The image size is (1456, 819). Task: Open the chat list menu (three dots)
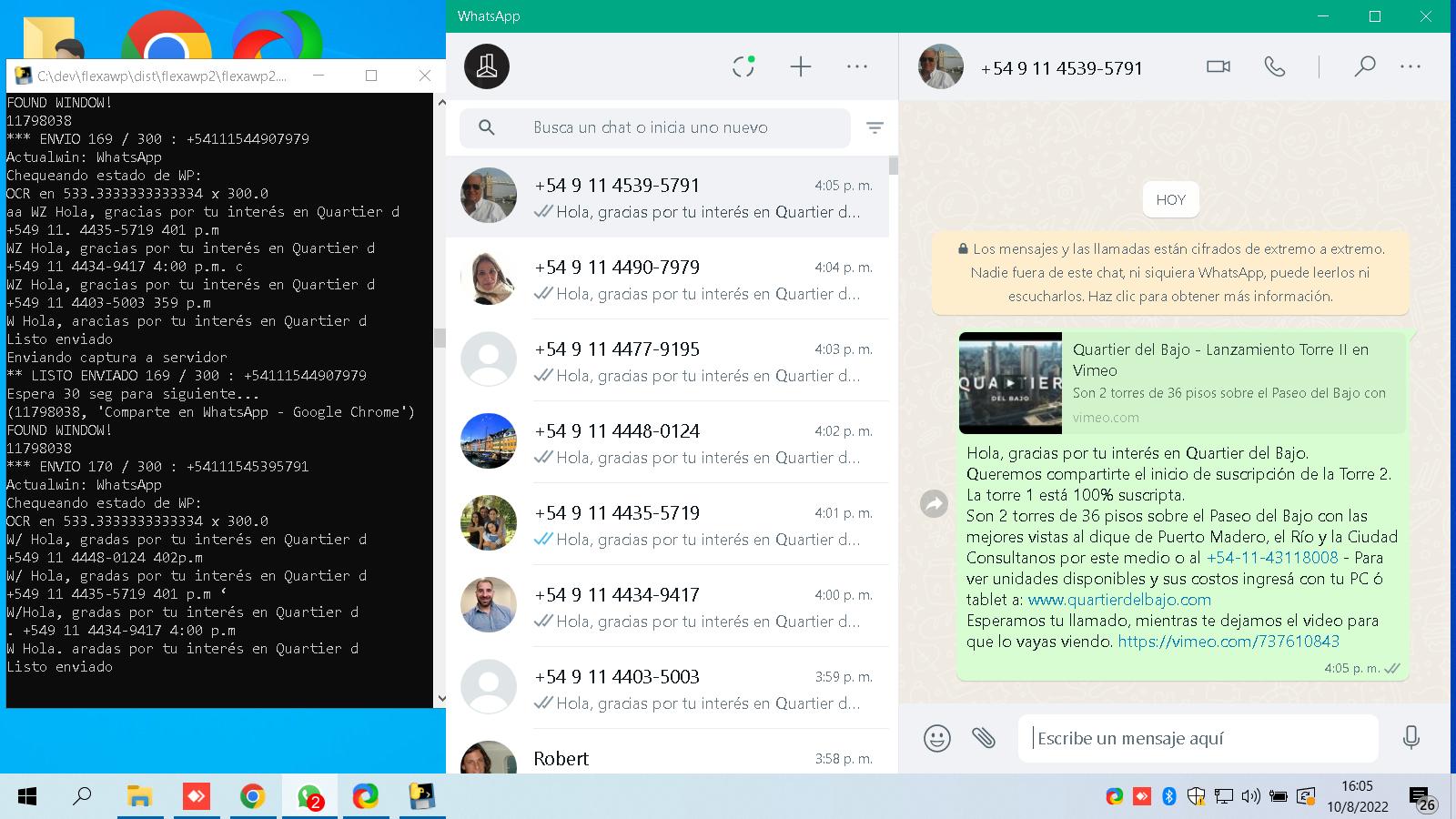[857, 66]
